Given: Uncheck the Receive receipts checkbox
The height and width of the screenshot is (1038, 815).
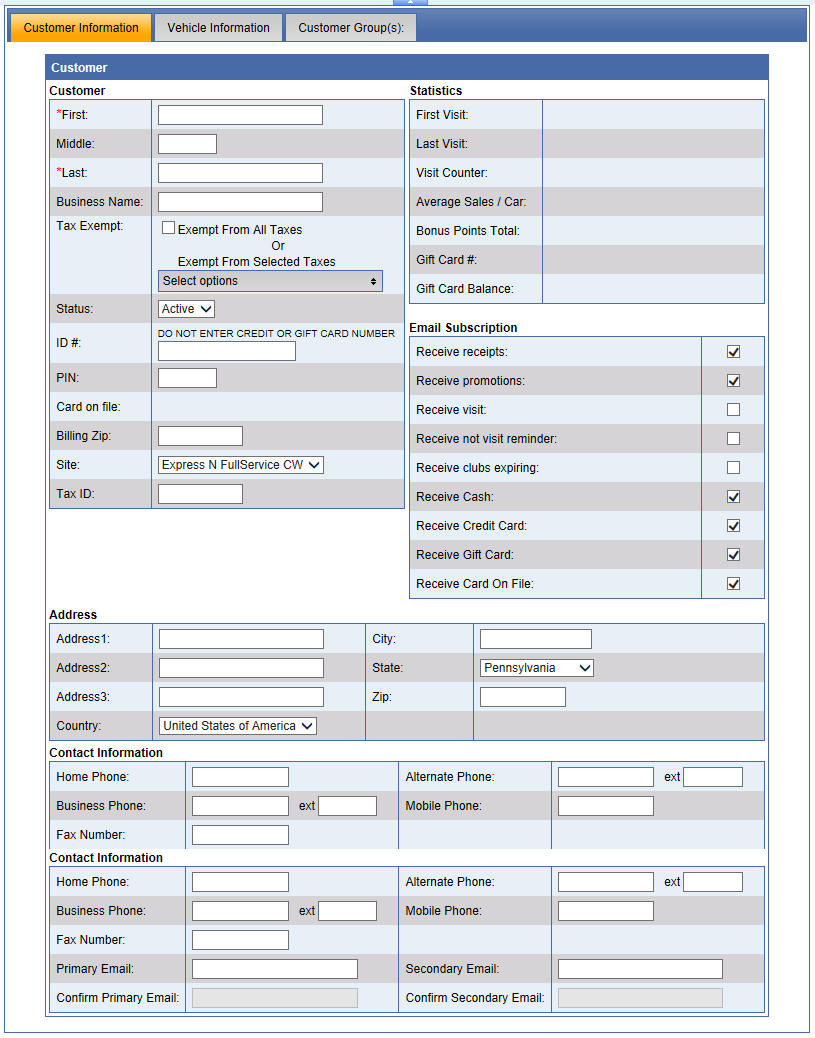Looking at the screenshot, I should [x=733, y=352].
